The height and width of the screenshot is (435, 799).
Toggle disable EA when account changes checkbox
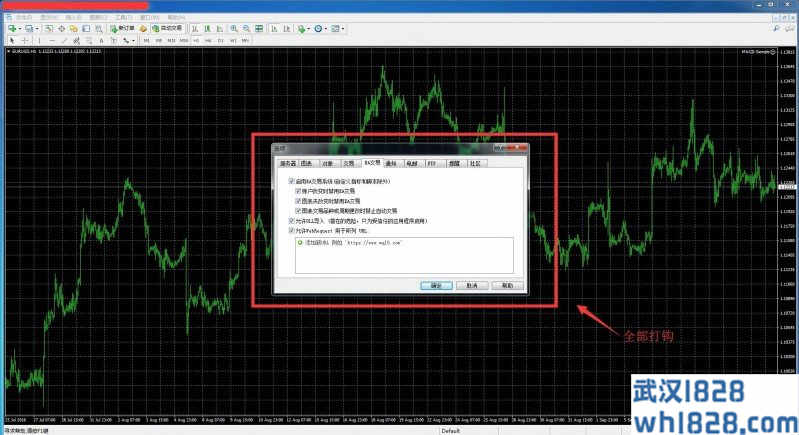tap(299, 191)
